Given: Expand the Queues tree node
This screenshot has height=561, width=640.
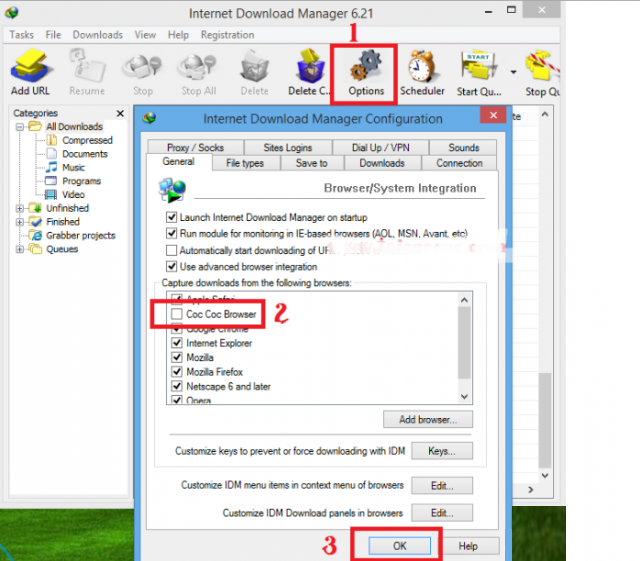Looking at the screenshot, I should (21, 249).
